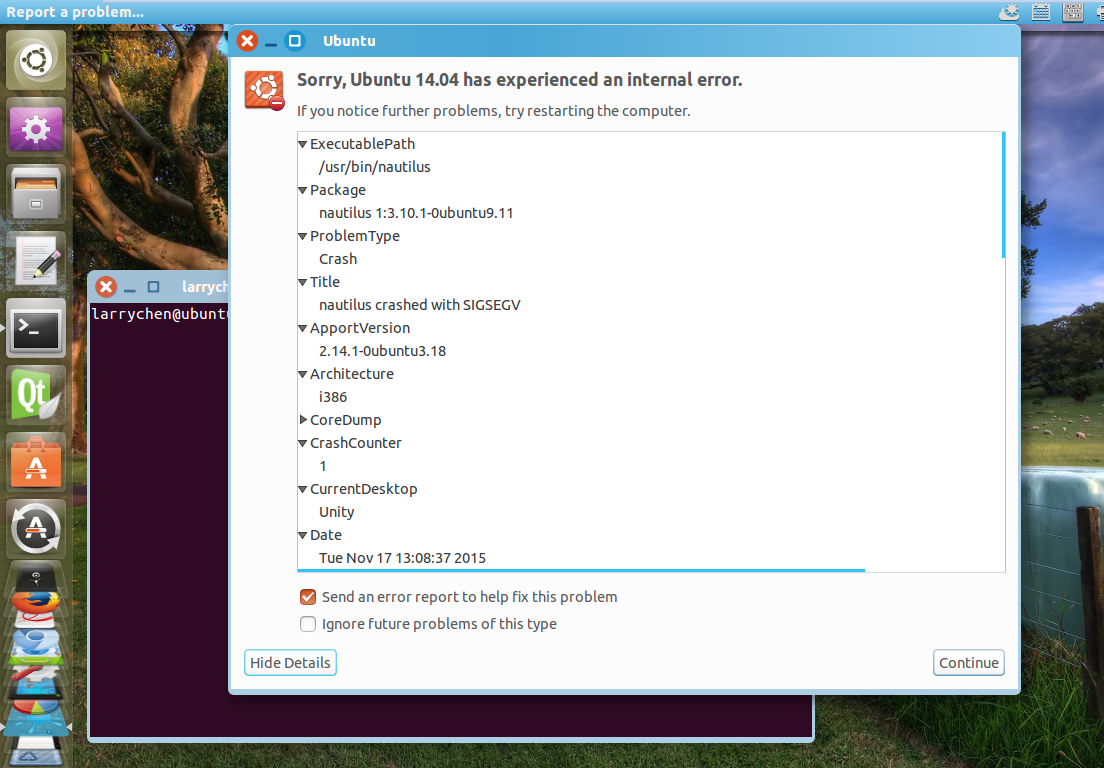This screenshot has height=768, width=1104.
Task: Select the 2.14.1-0ubuntu3.18 value row
Action: click(651, 351)
